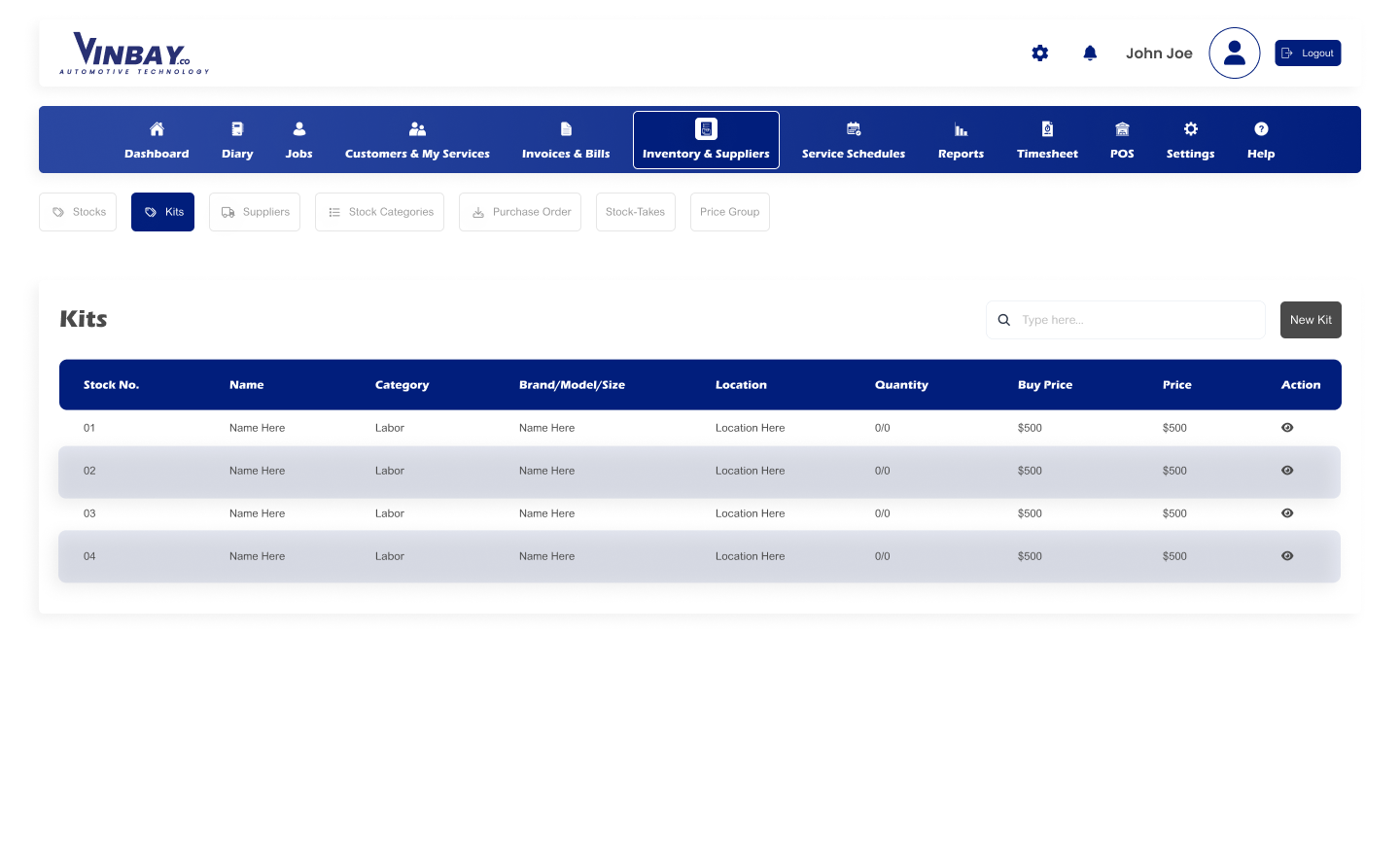View kit 04 with eye icon

point(1287,556)
